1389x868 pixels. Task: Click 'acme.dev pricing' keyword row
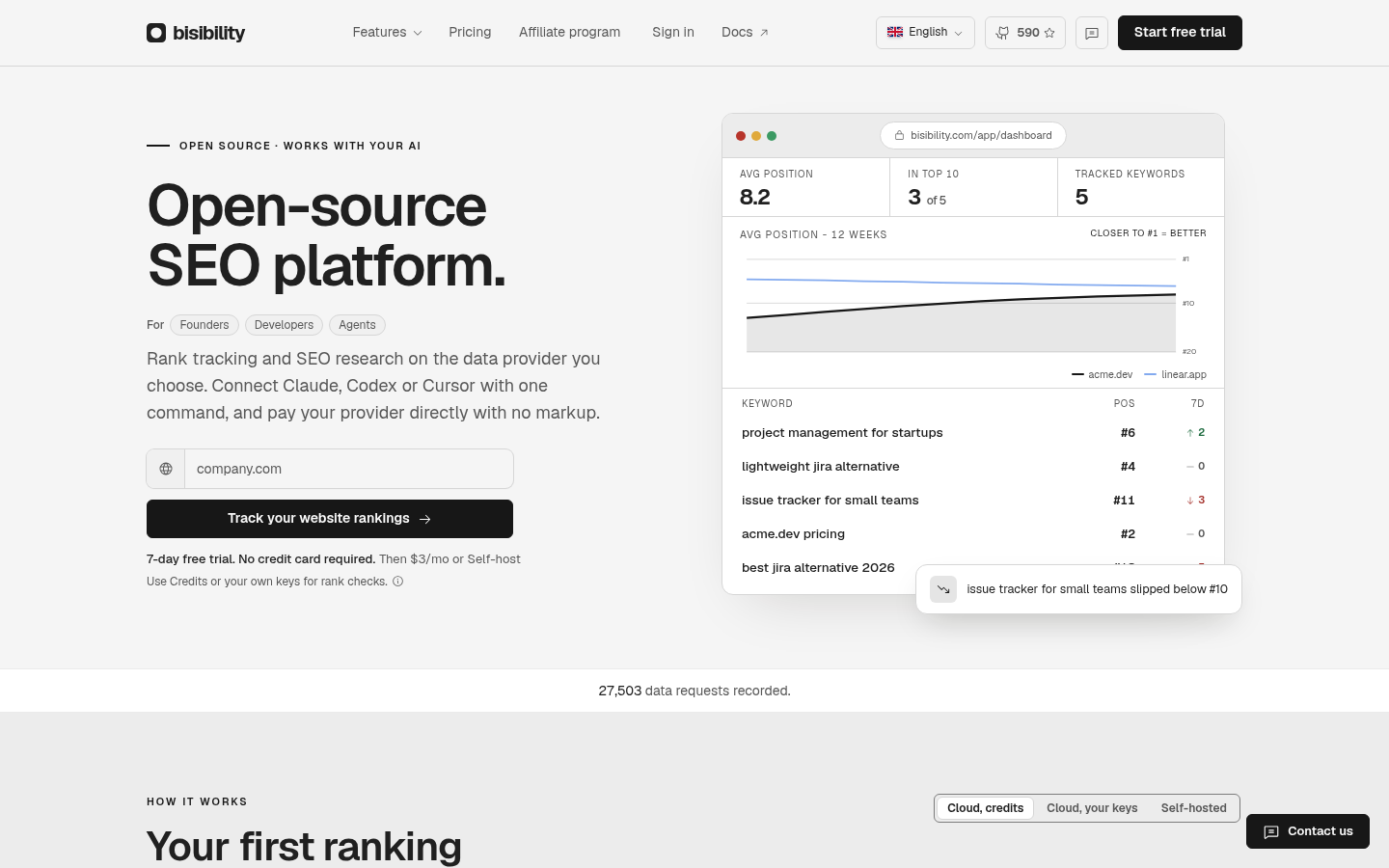coord(973,533)
